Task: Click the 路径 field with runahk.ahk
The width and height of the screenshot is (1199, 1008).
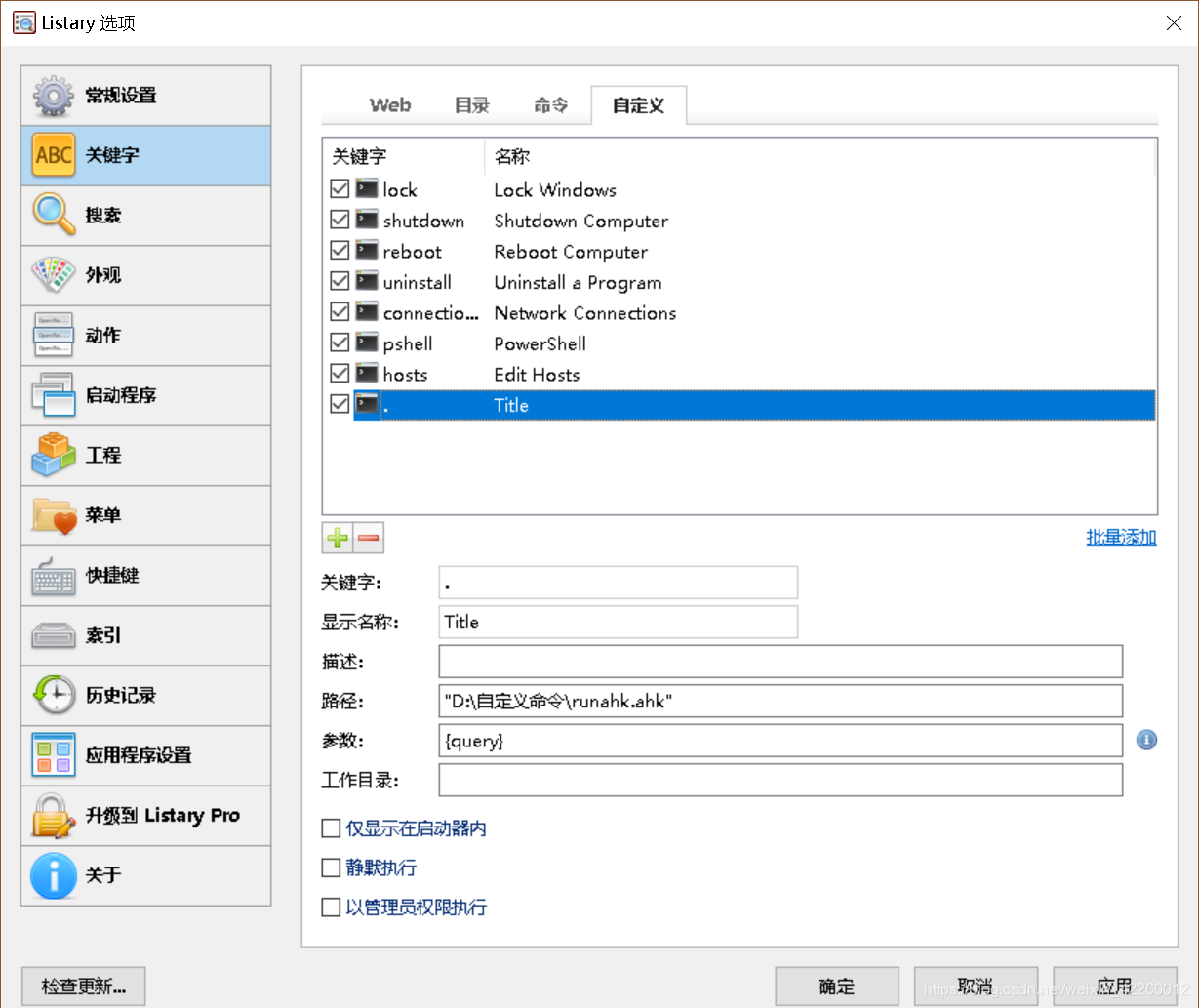Action: (780, 701)
